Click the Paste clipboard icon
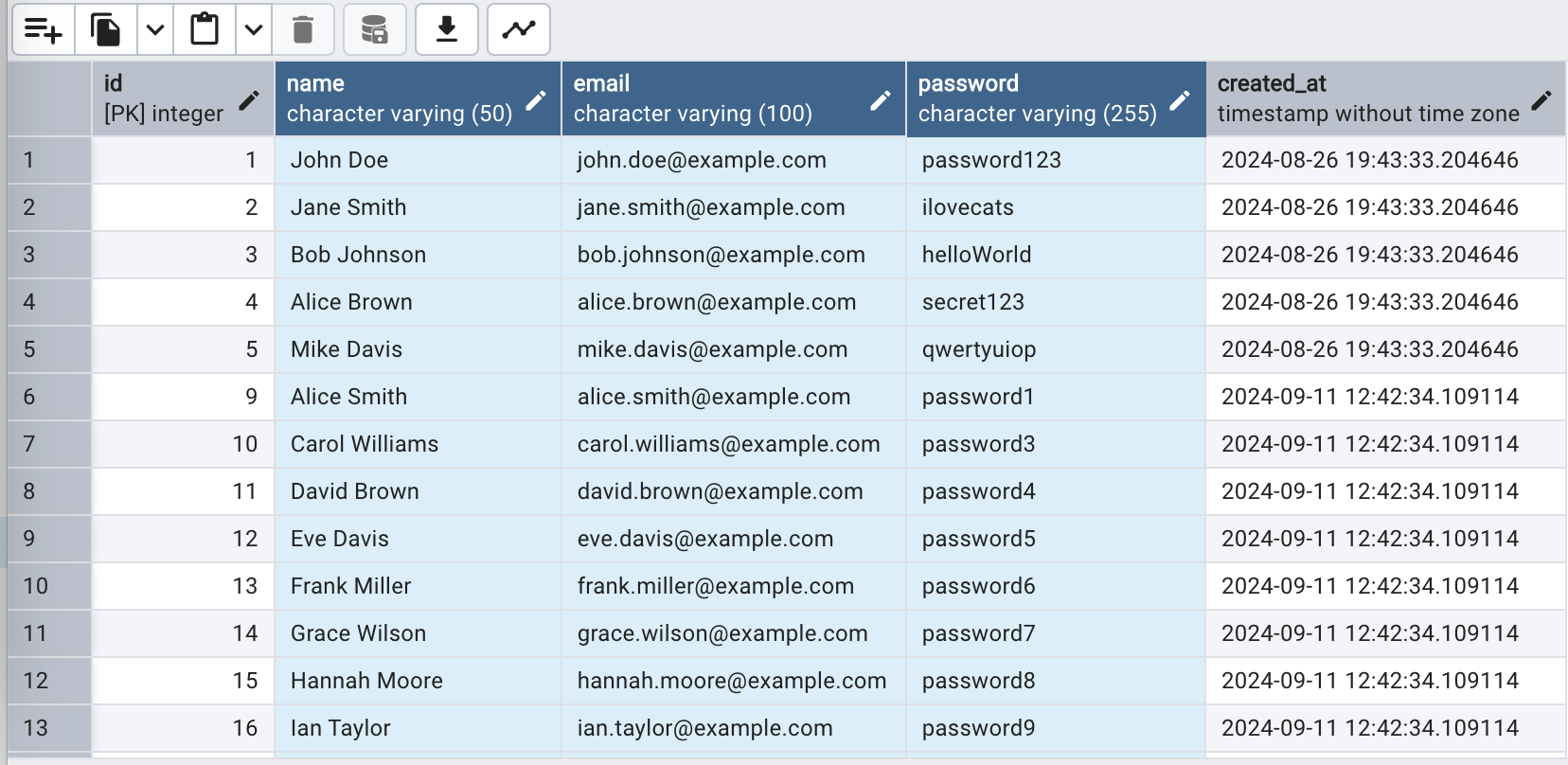Viewport: 1568px width, 765px height. pos(205,30)
